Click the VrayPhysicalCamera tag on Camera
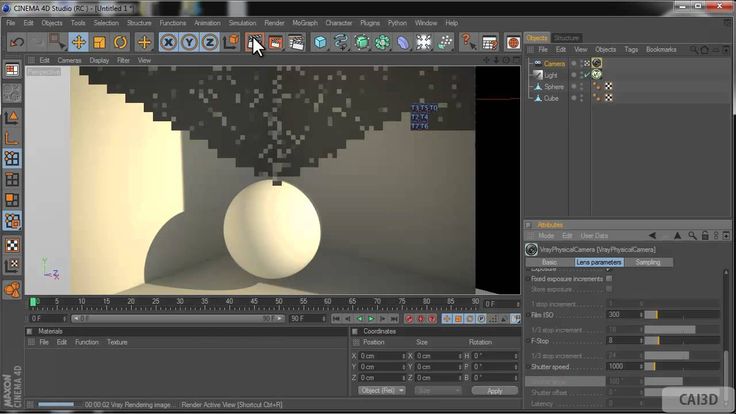736x414 pixels. 597,63
